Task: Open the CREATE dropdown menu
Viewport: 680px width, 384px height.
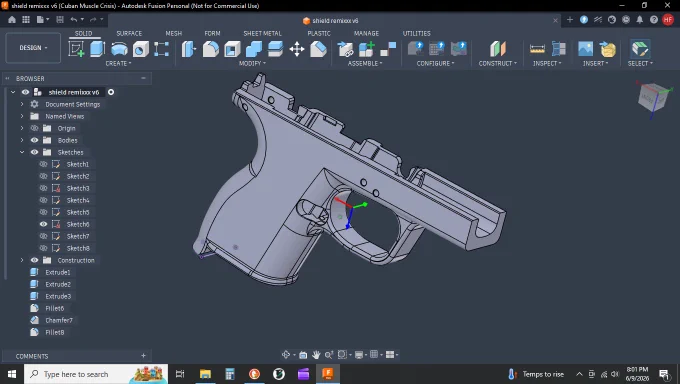Action: pyautogui.click(x=118, y=63)
